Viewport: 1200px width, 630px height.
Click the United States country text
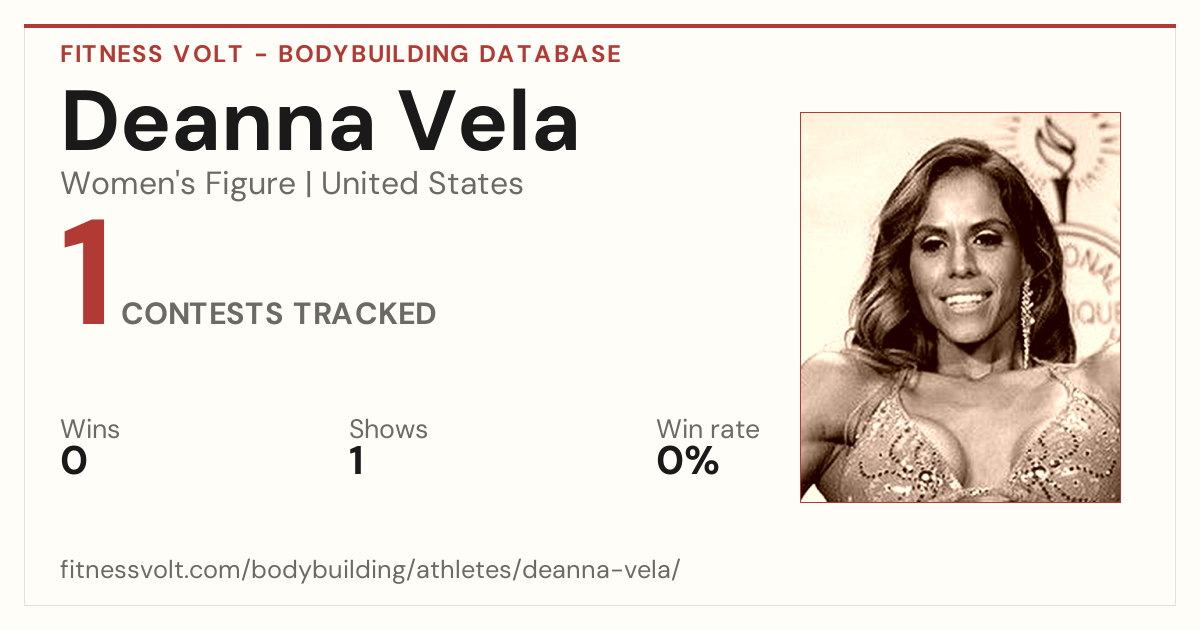422,184
